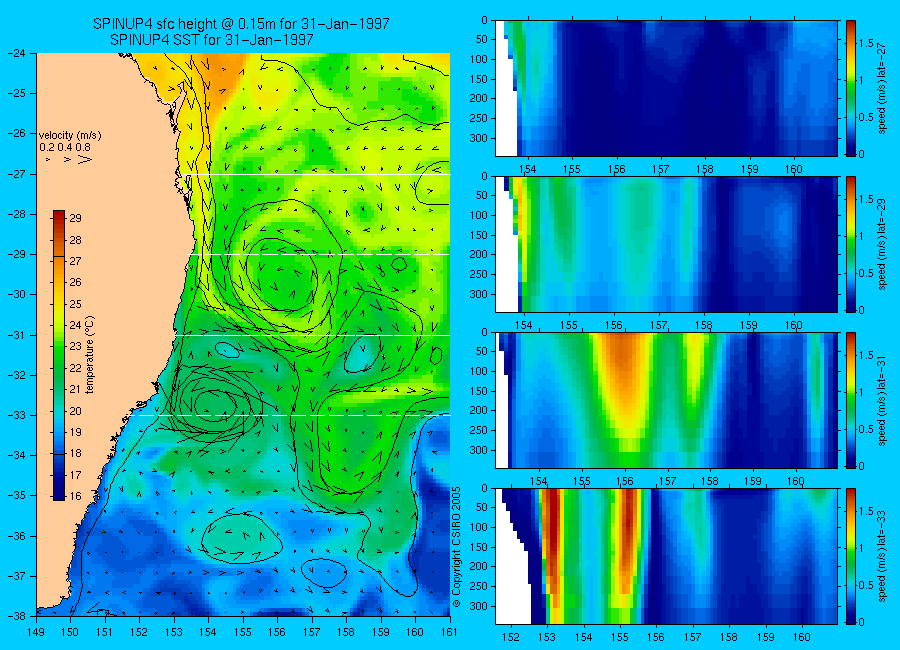This screenshot has width=900, height=650.
Task: Click the 'speed (m/s) lat=-33' label
Action: [883, 556]
